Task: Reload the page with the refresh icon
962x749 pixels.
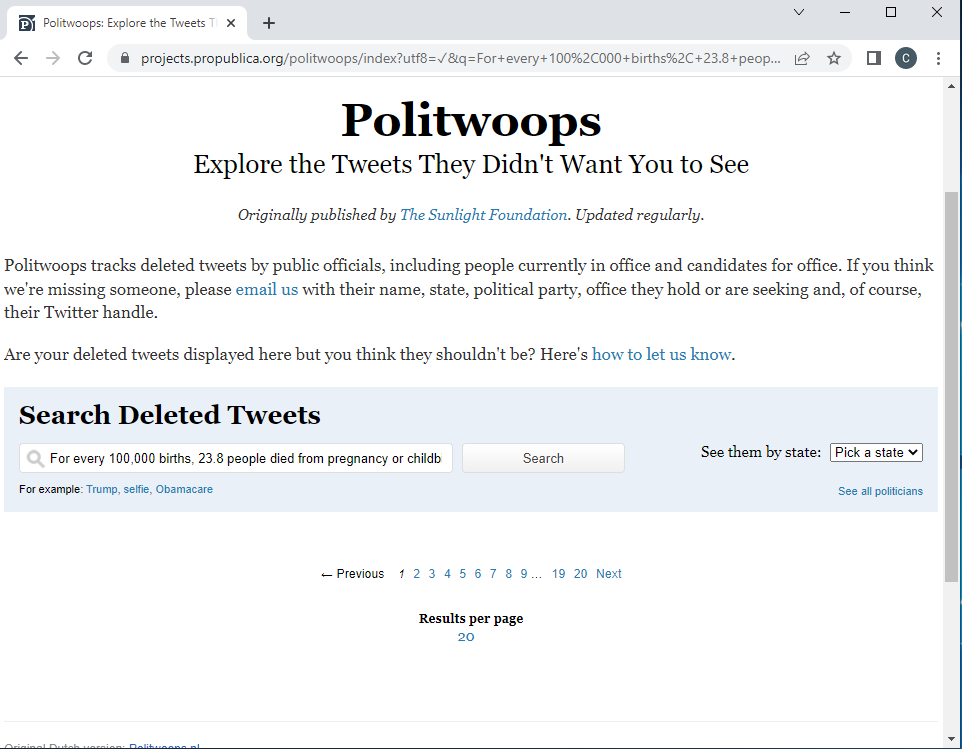Action: click(85, 58)
